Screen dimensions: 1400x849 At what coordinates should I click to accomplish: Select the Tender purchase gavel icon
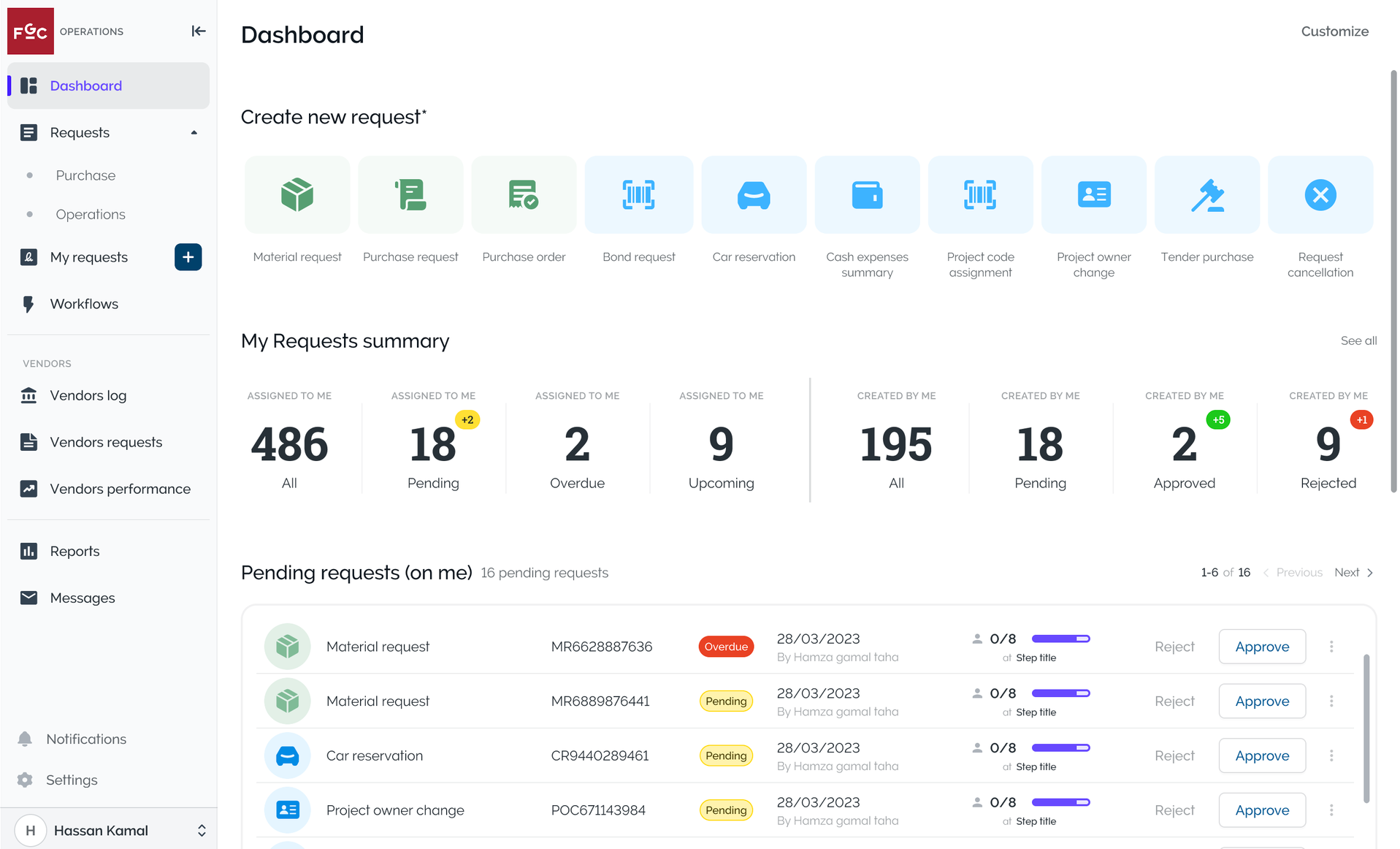click(x=1206, y=195)
